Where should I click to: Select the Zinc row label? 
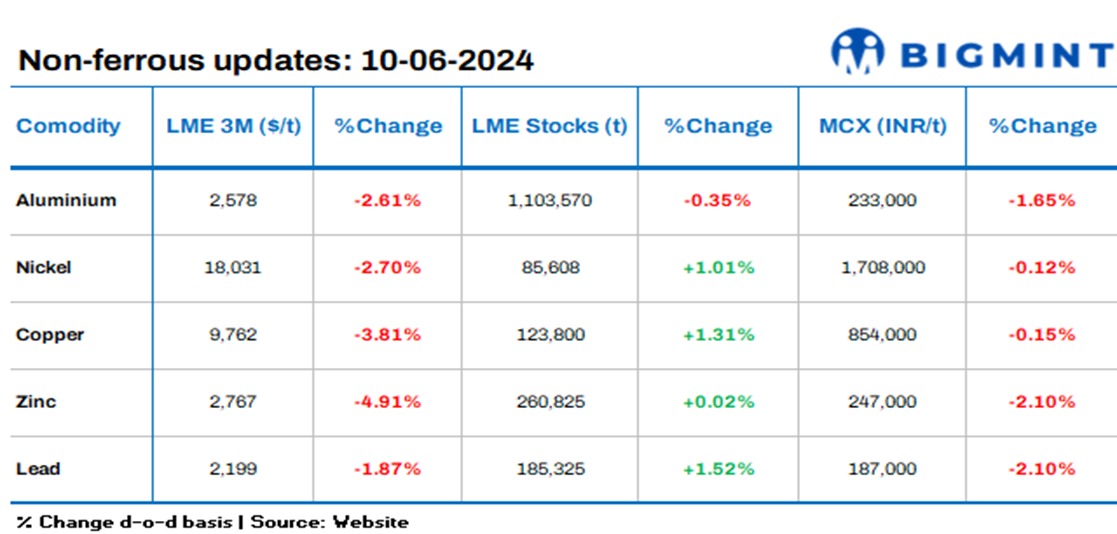coord(36,402)
